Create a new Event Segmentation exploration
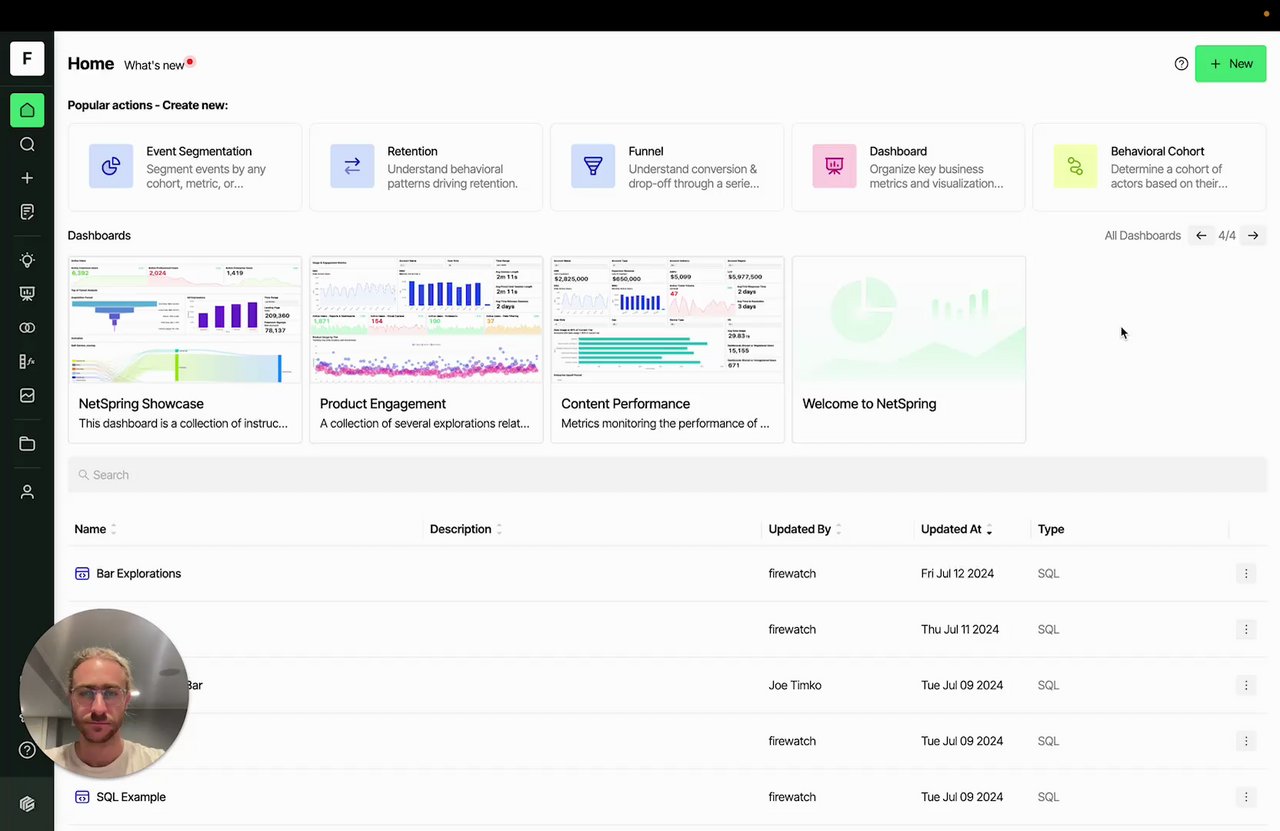Viewport: 1280px width, 831px height. [x=185, y=167]
